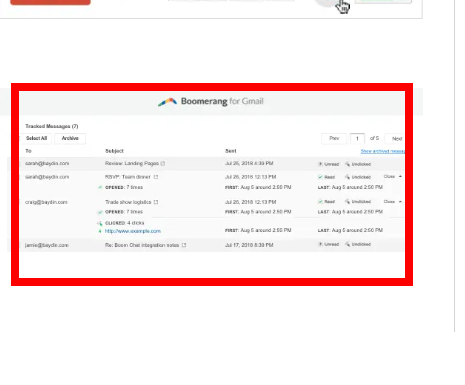Click Unclicked icon in Trade show logistics row
The width and height of the screenshot is (465, 385).
tap(347, 202)
